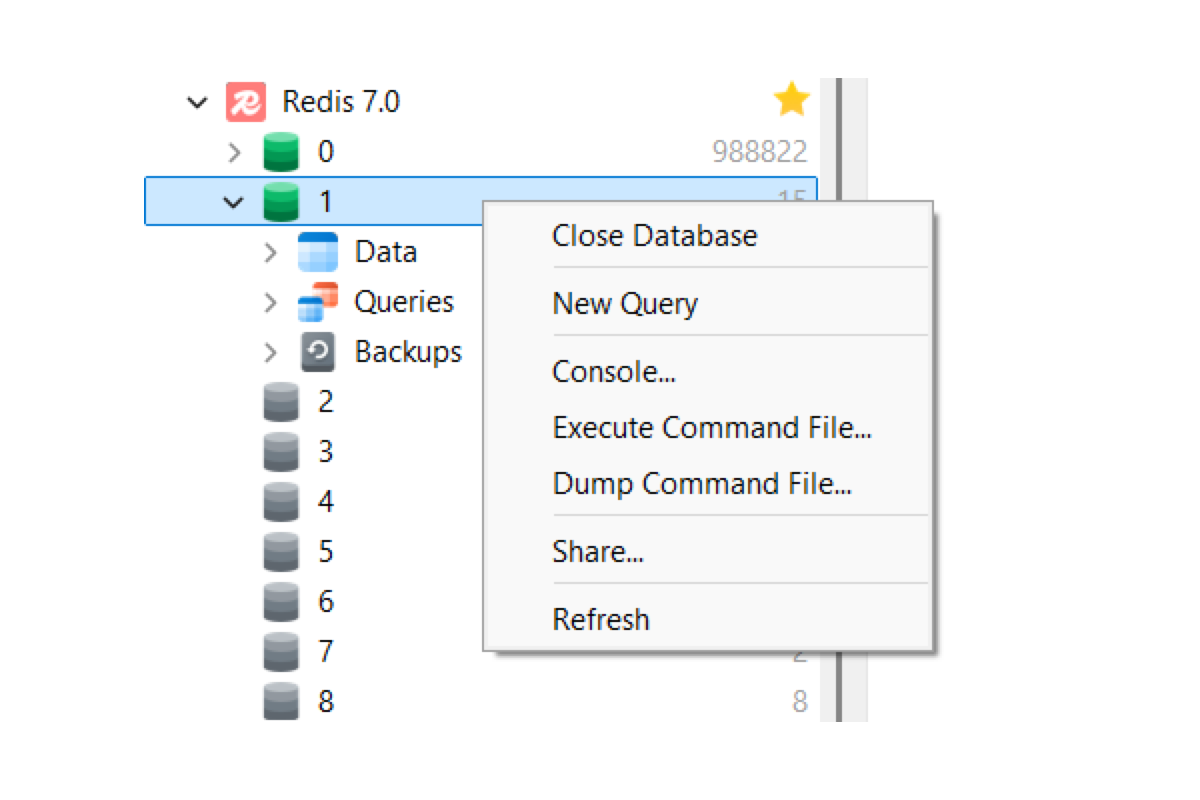Collapse the Redis 7.0 connection
The height and width of the screenshot is (800, 1200).
tap(198, 102)
